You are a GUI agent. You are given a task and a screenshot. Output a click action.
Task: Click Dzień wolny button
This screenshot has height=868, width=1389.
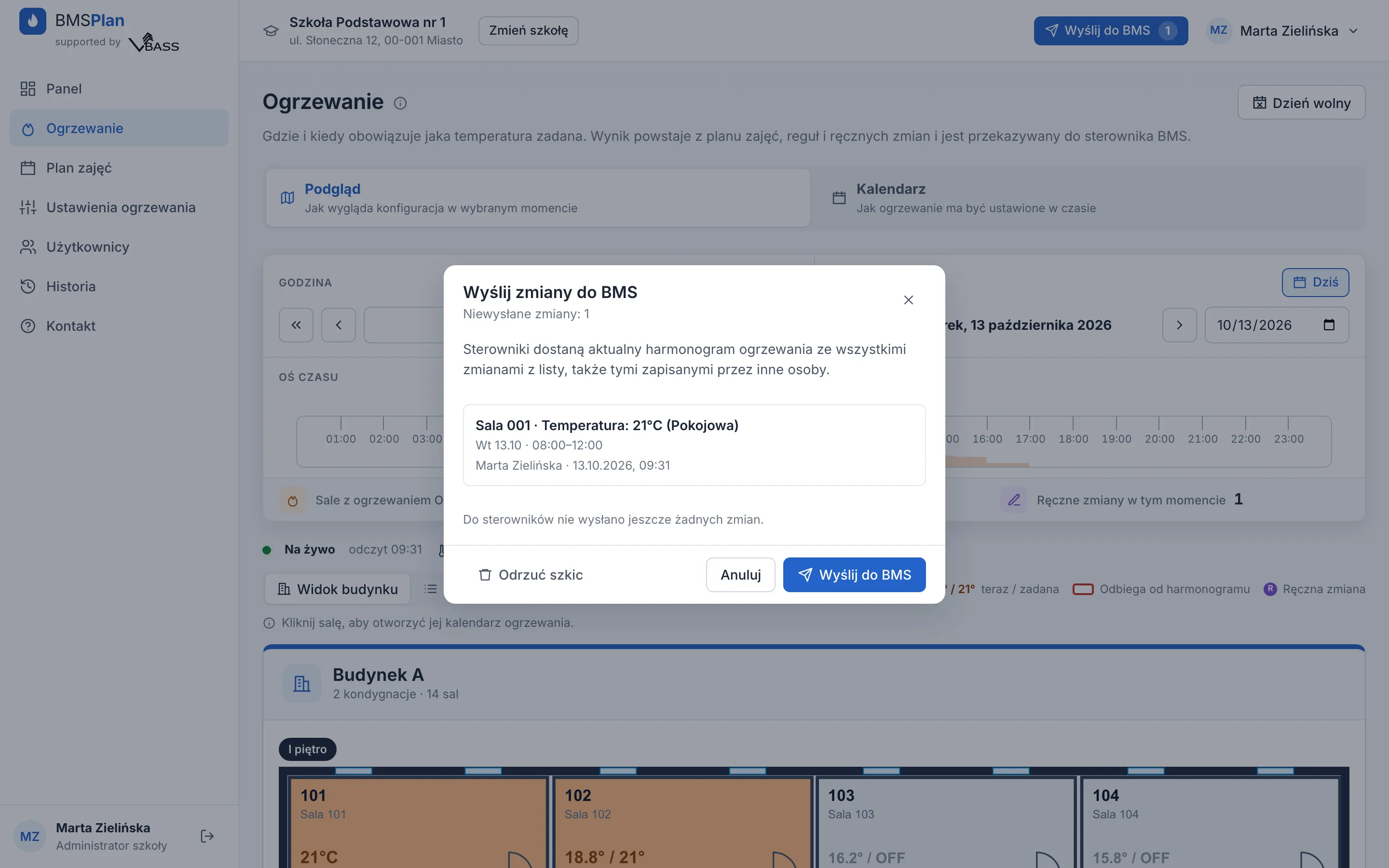[x=1301, y=103]
